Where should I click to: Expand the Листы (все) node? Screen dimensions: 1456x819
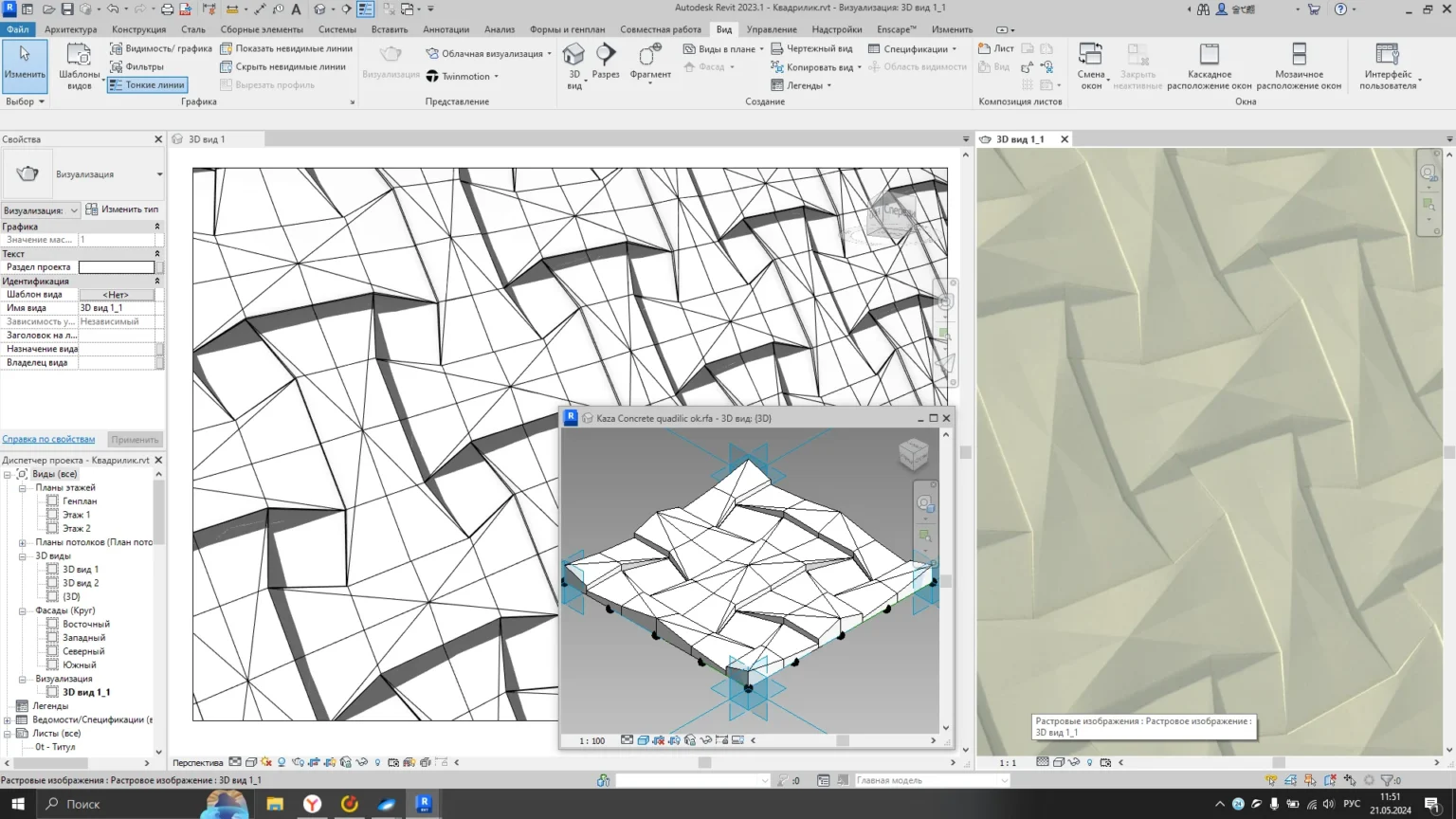click(9, 733)
